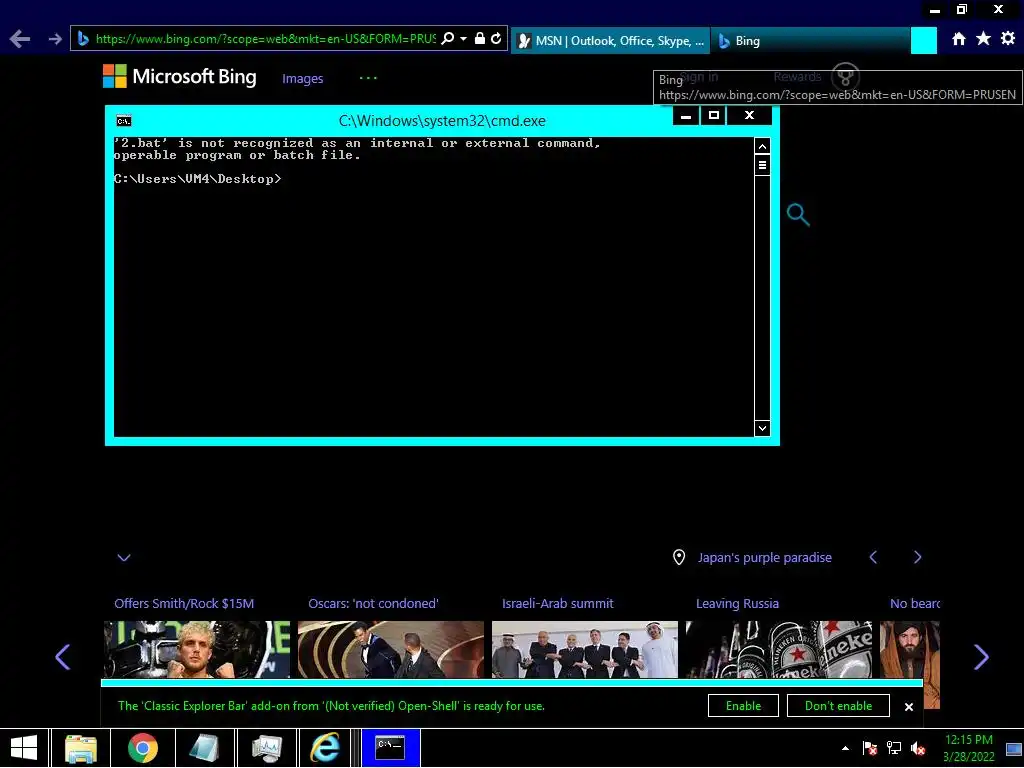Open the muted volume tray icon
Screen dimensions: 1024x768
918,748
